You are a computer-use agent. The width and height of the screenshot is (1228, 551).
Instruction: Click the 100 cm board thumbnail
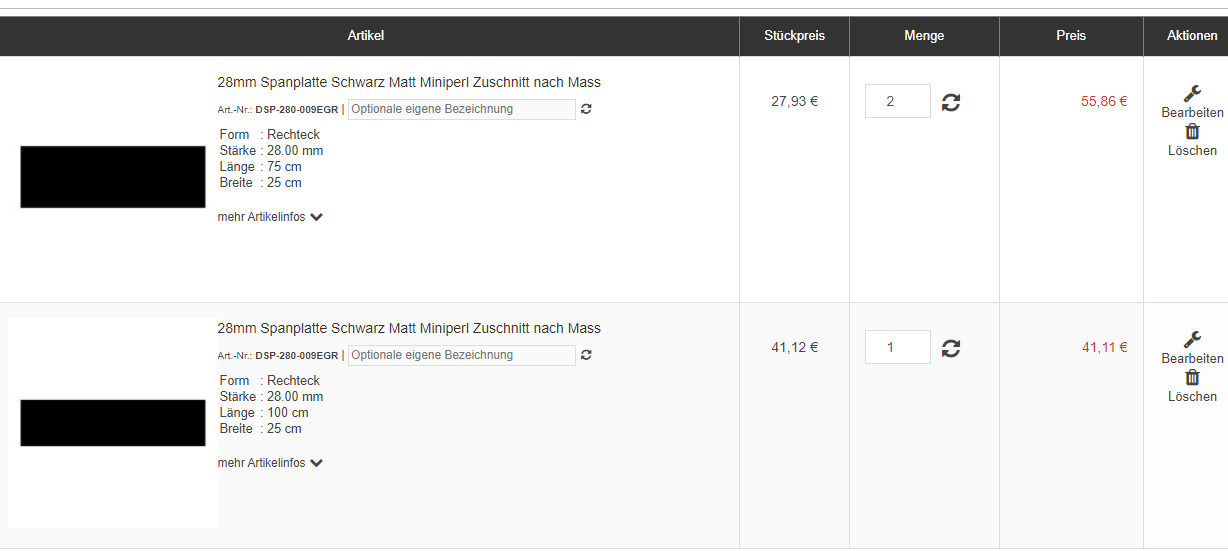coord(112,423)
